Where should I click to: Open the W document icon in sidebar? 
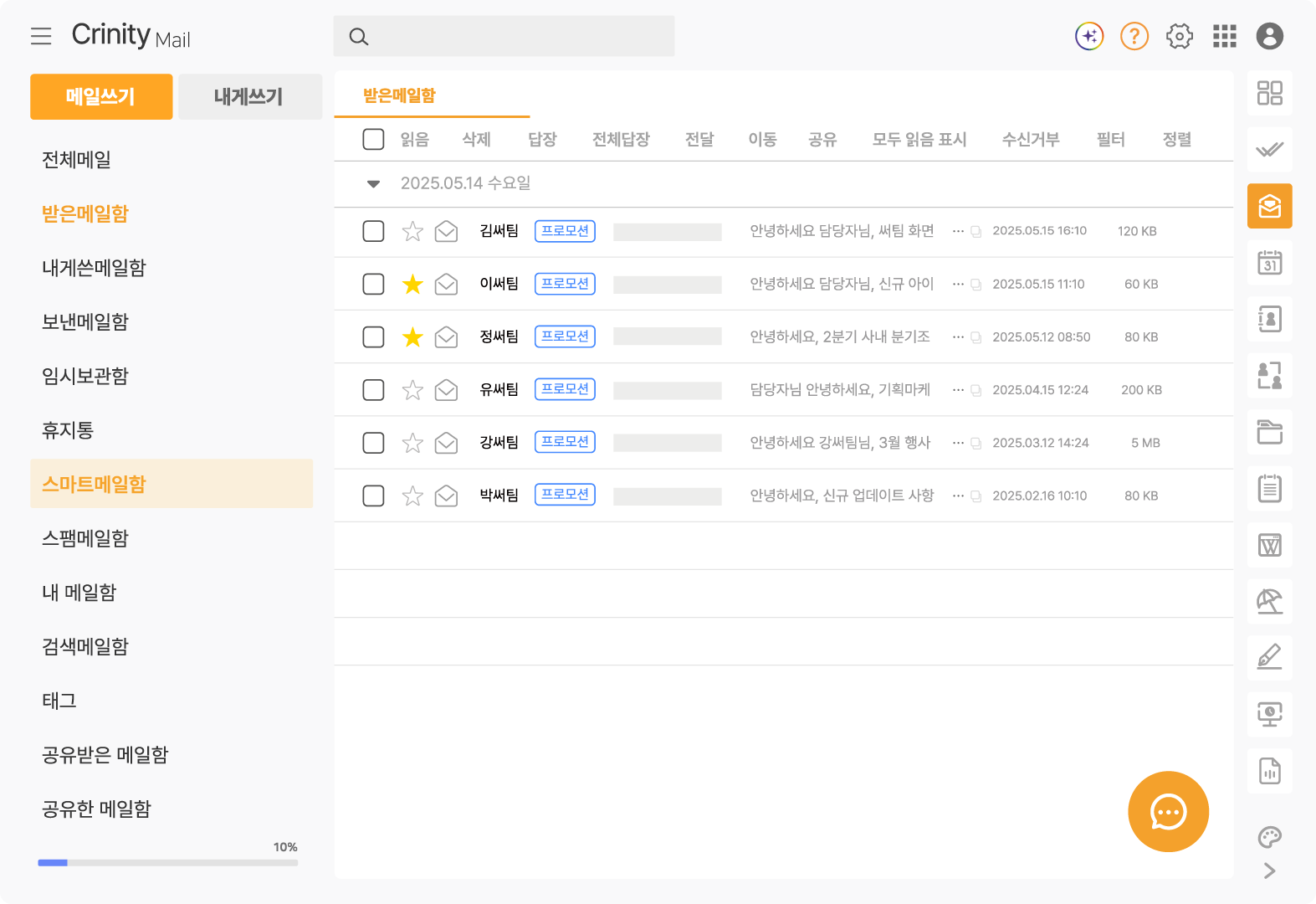[x=1270, y=545]
